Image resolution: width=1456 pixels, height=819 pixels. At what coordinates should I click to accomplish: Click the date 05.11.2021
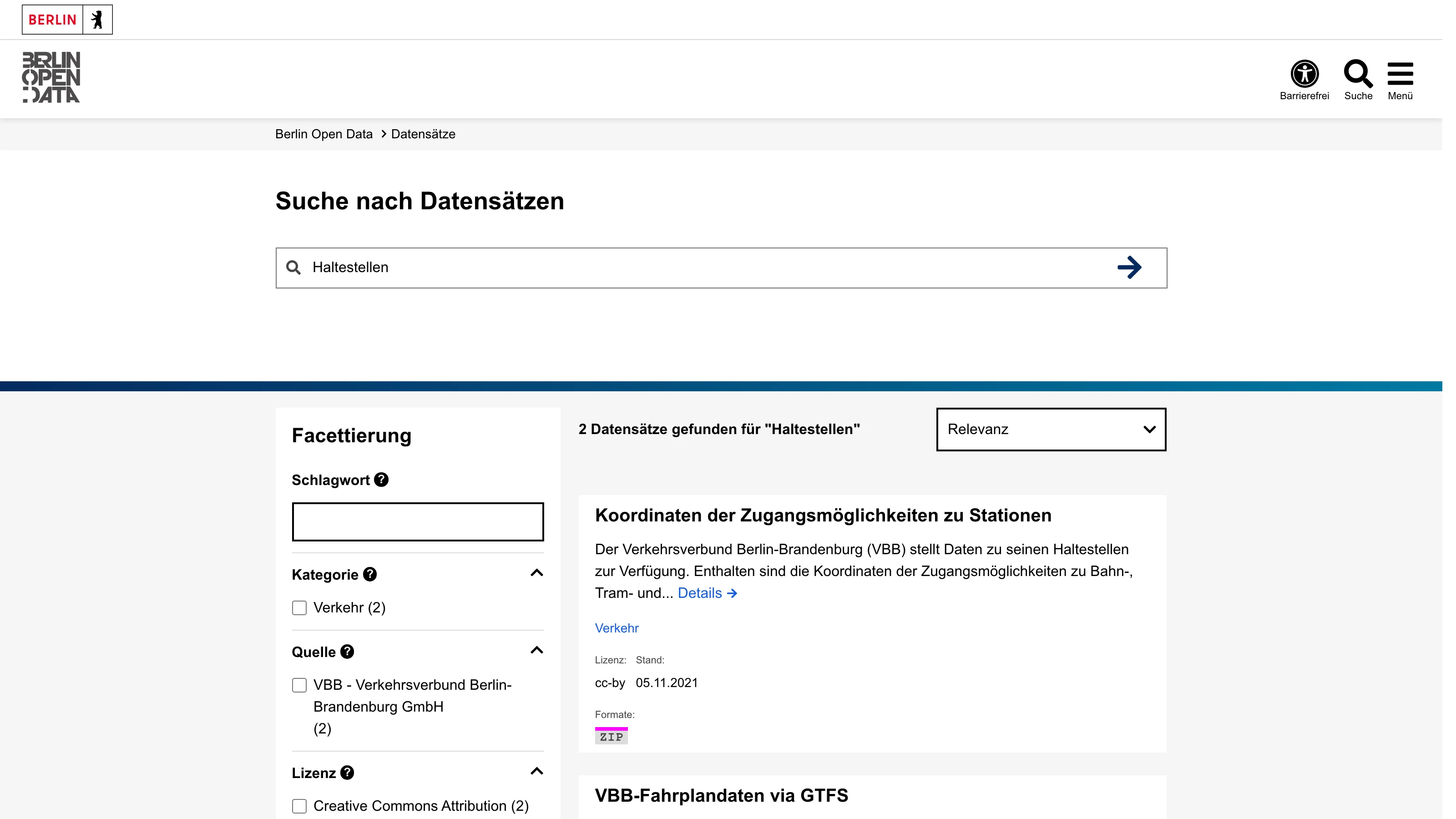(x=667, y=683)
